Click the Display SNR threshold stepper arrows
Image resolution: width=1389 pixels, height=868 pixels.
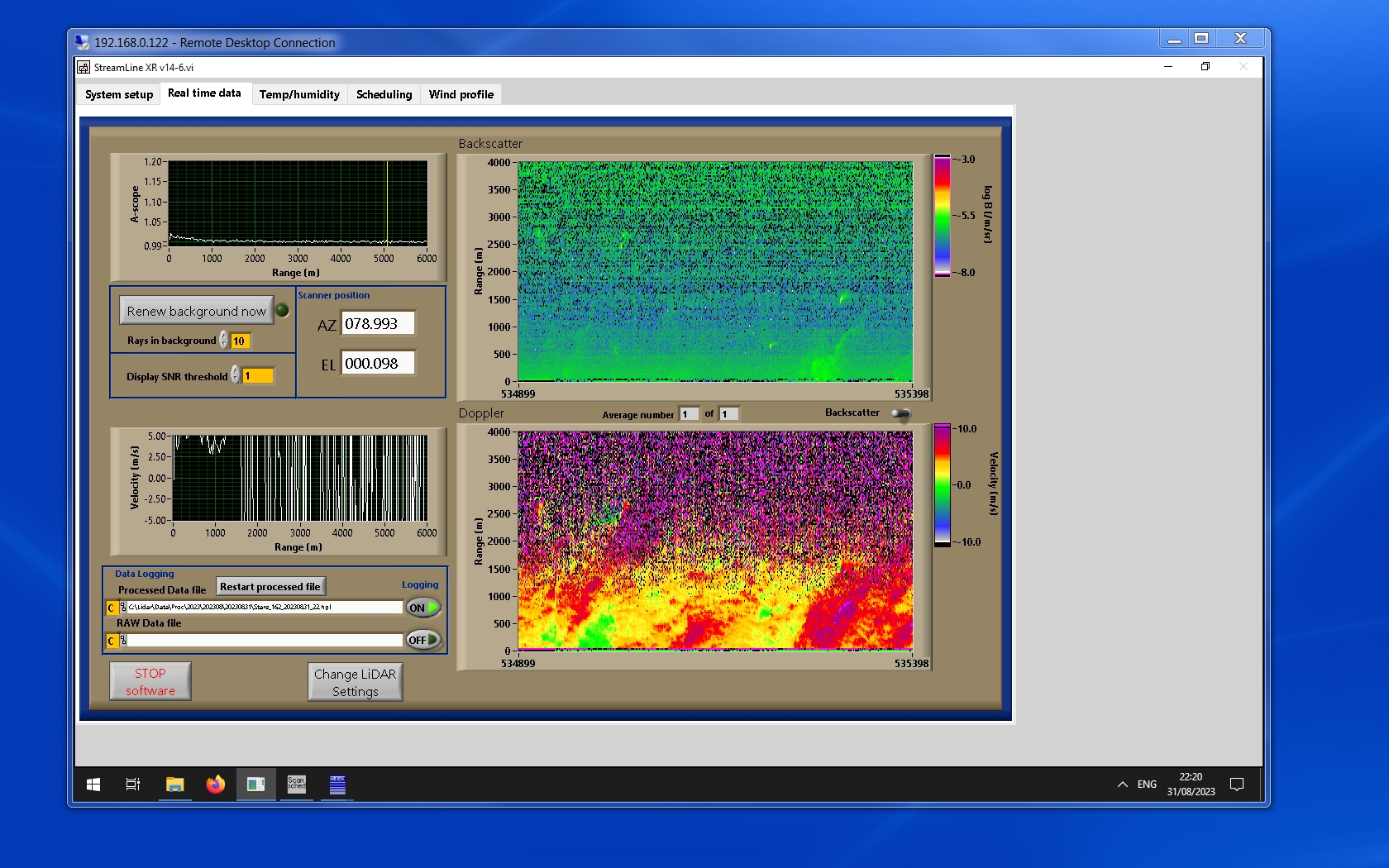click(x=236, y=375)
